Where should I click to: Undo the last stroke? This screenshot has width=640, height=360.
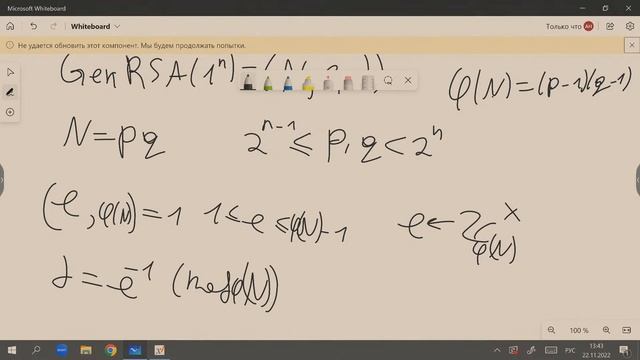pos(33,27)
